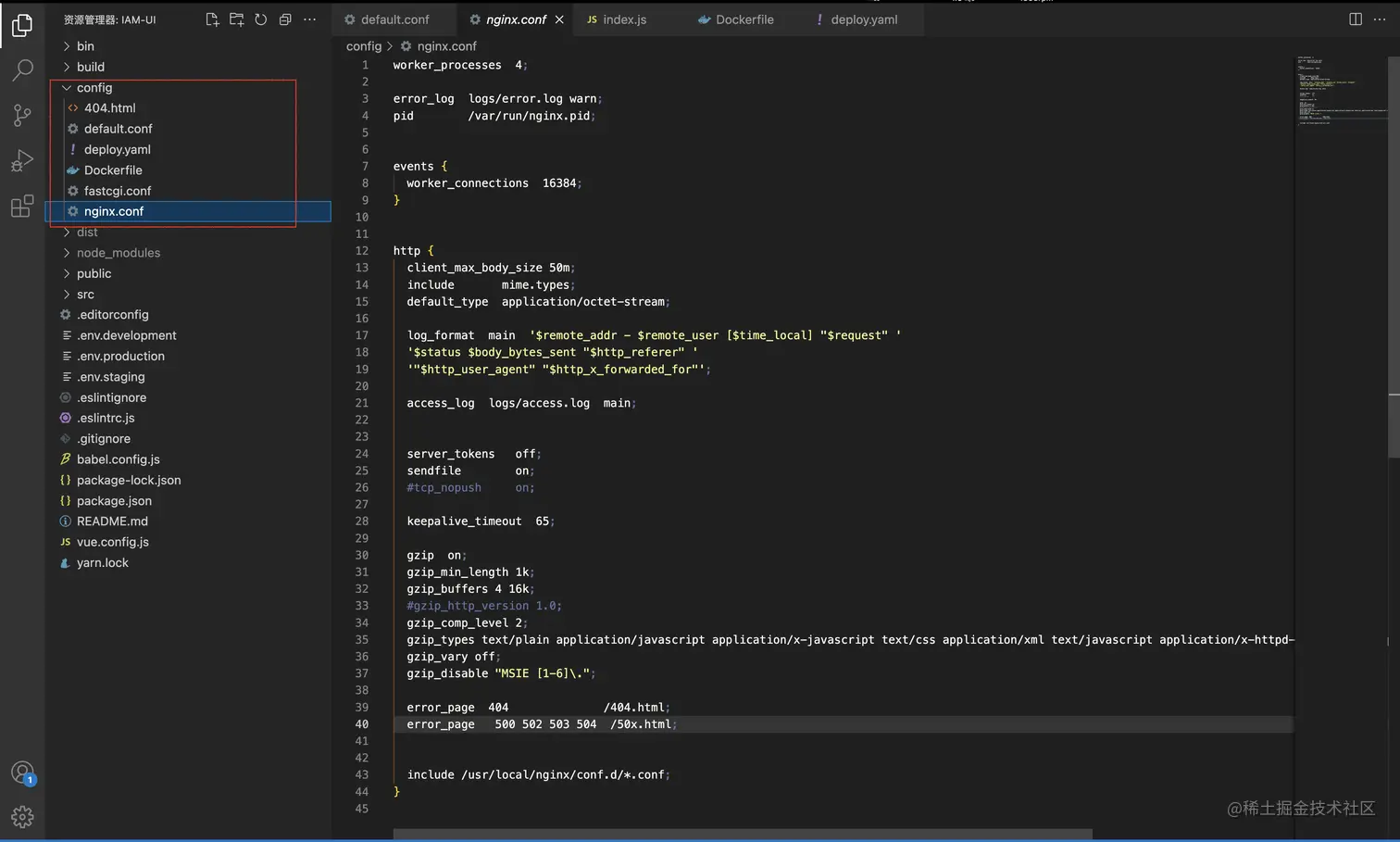Viewport: 1400px width, 842px height.
Task: Open Dockerfile in the file tree
Action: [188, 170]
